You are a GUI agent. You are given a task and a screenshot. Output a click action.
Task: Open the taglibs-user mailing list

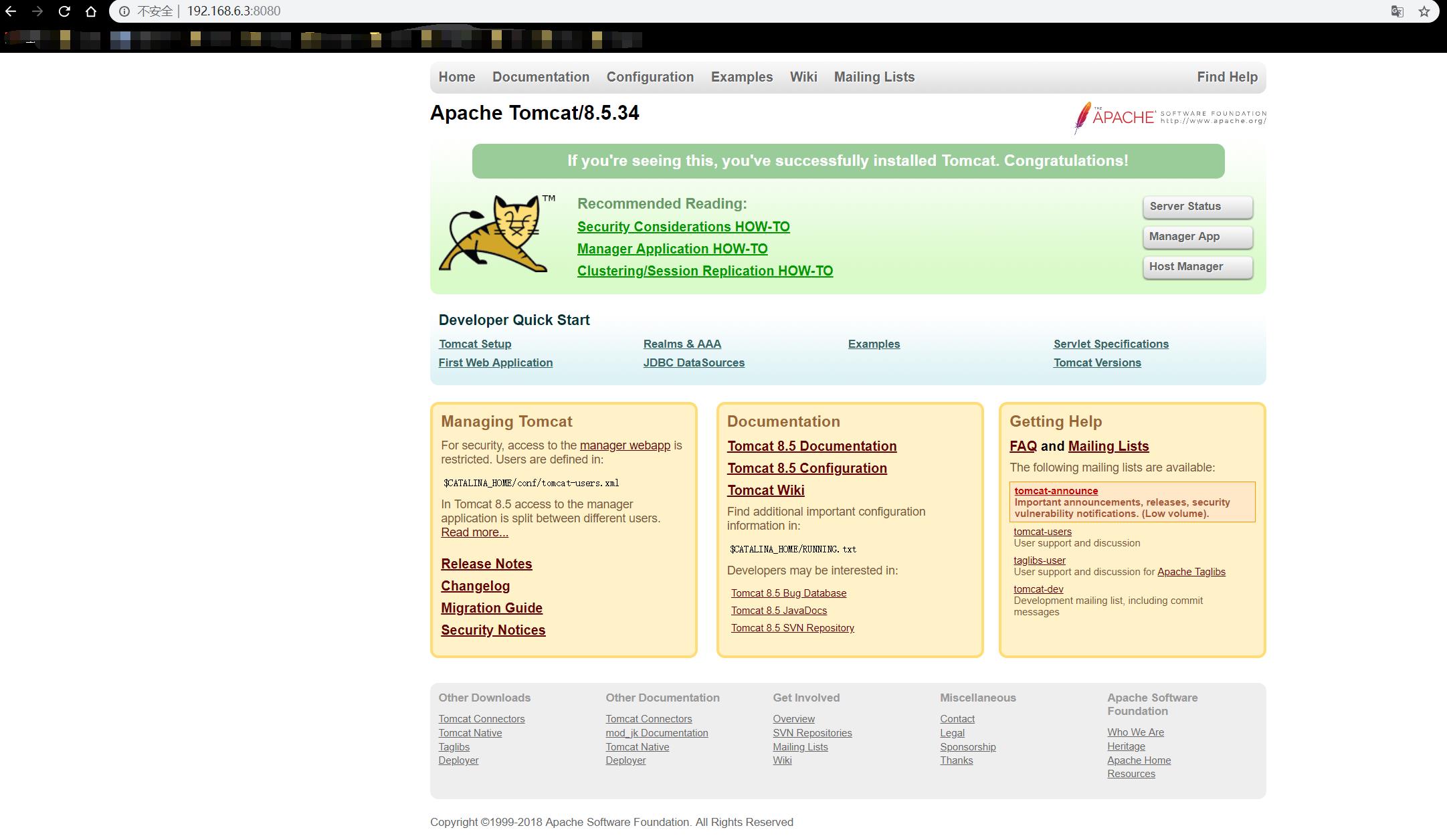pyautogui.click(x=1040, y=560)
